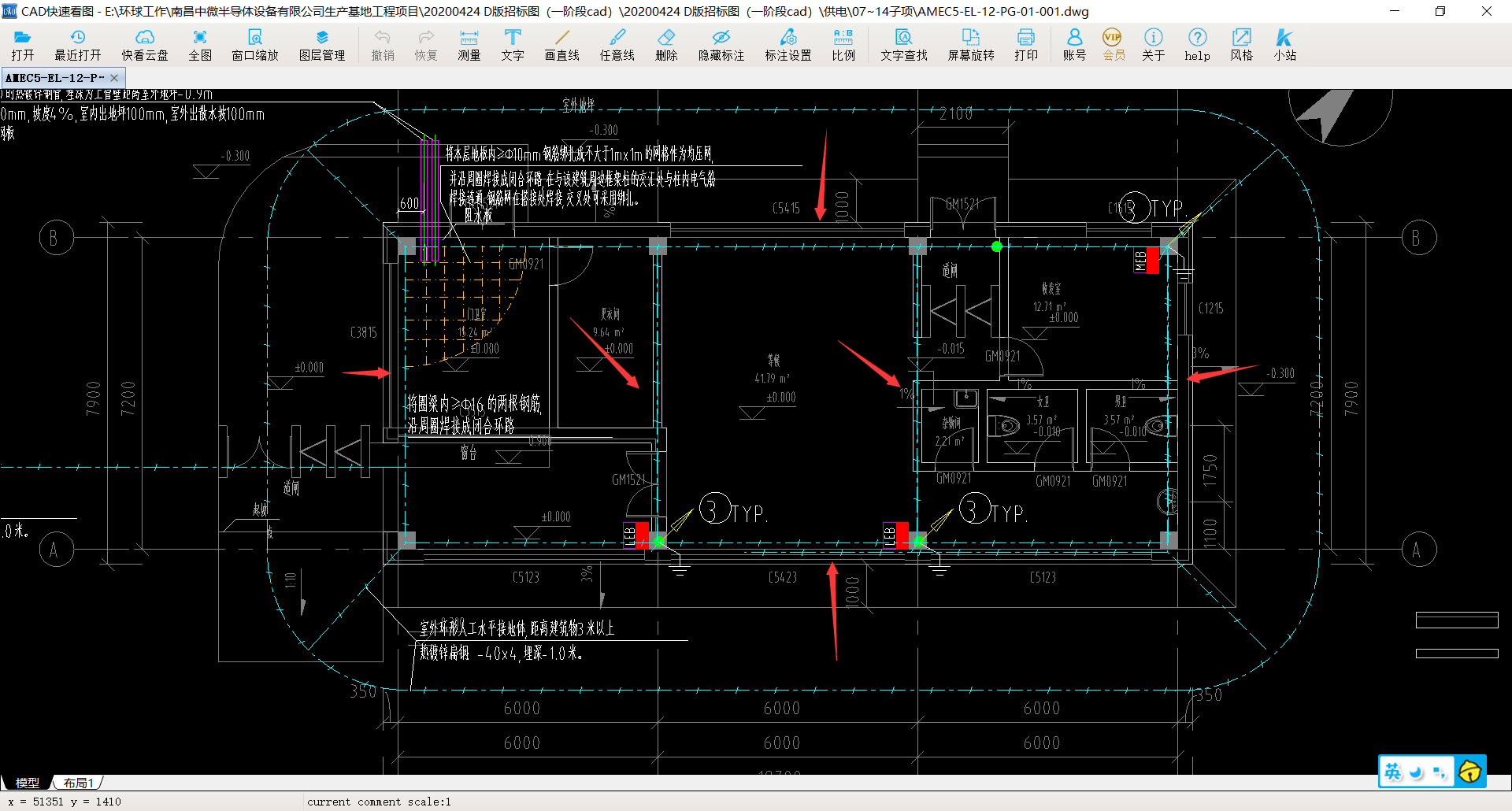Open the 比例 scale tool
1512x811 pixels.
click(843, 45)
